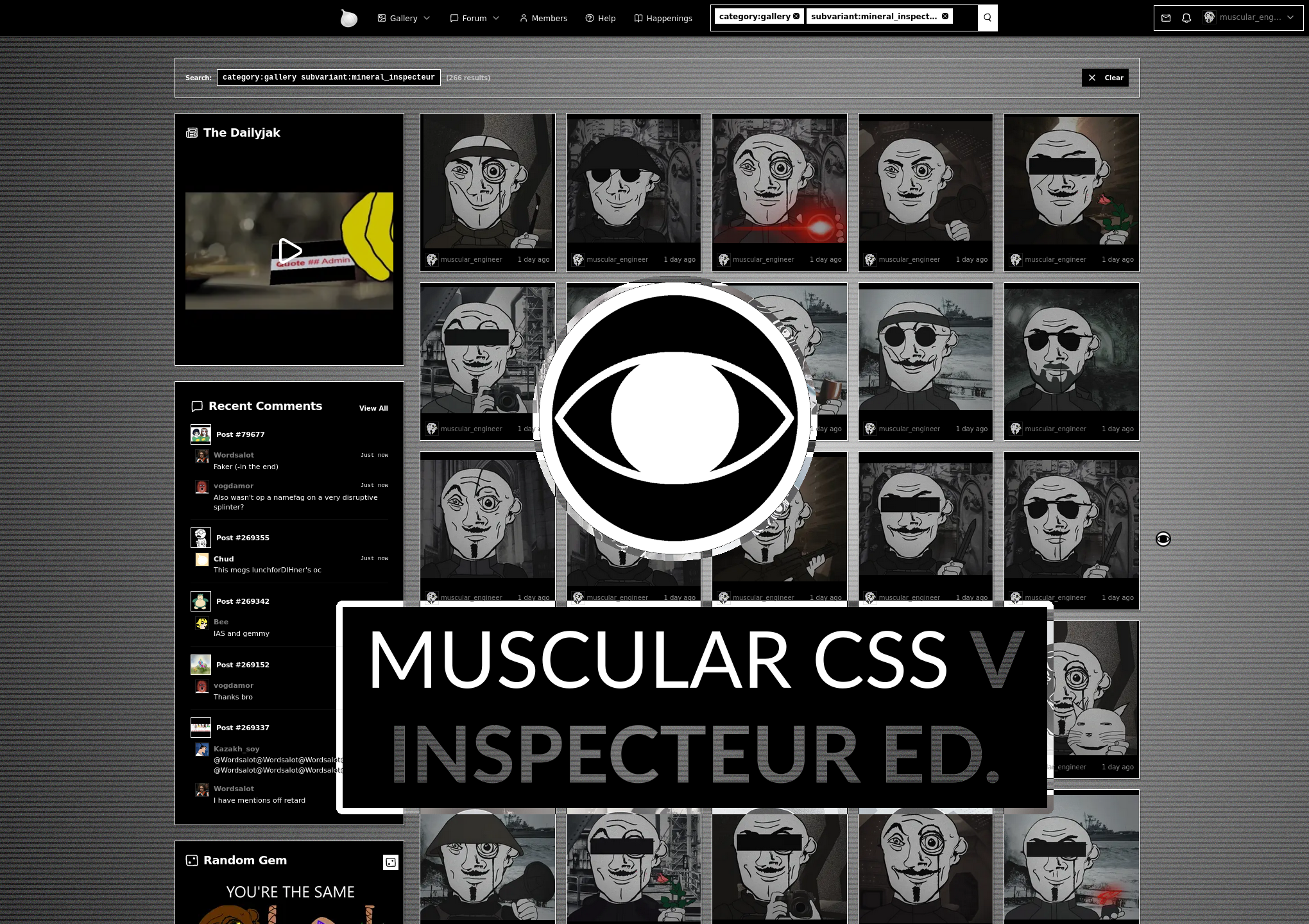Play the Dailyjak video
Screen dimensions: 1309x924
(289, 251)
